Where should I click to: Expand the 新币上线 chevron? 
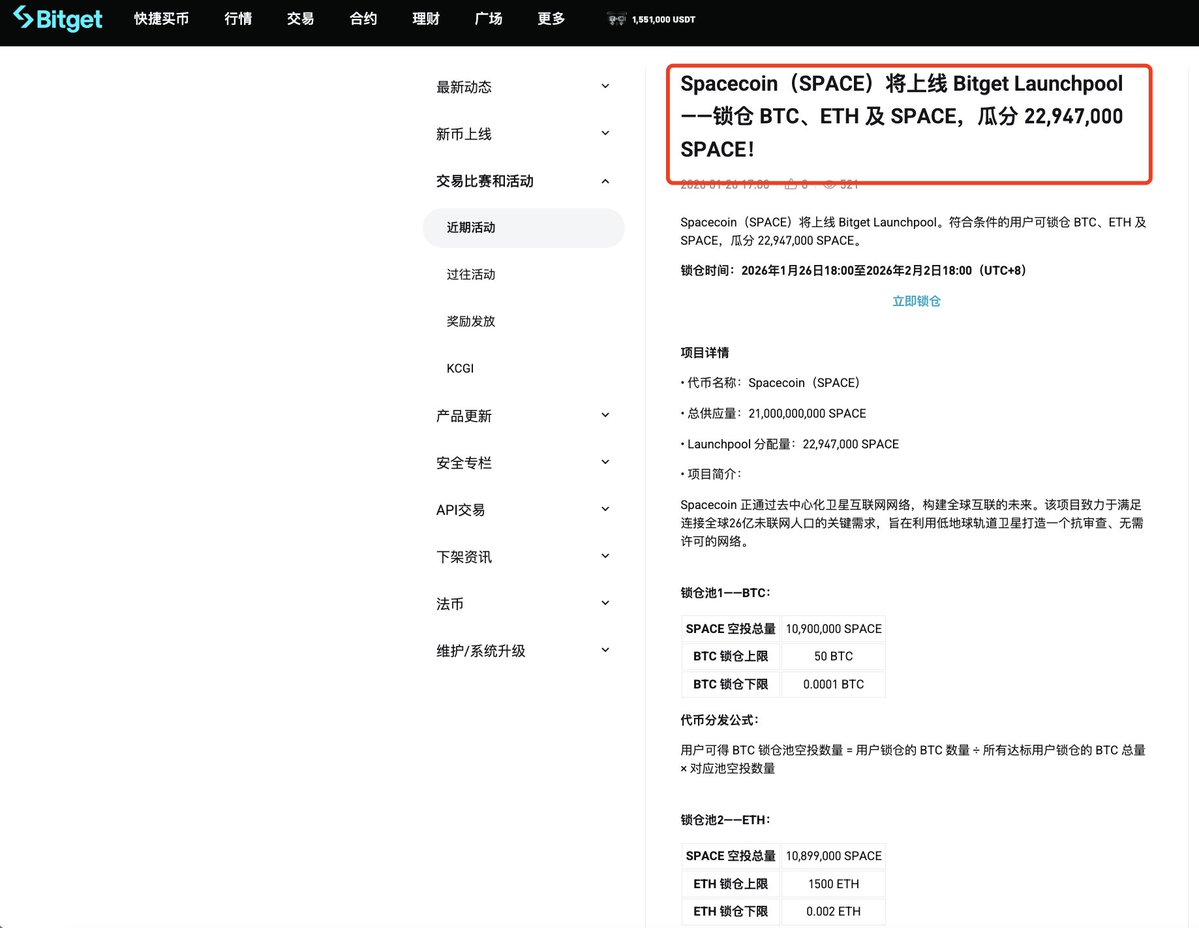[x=605, y=134]
